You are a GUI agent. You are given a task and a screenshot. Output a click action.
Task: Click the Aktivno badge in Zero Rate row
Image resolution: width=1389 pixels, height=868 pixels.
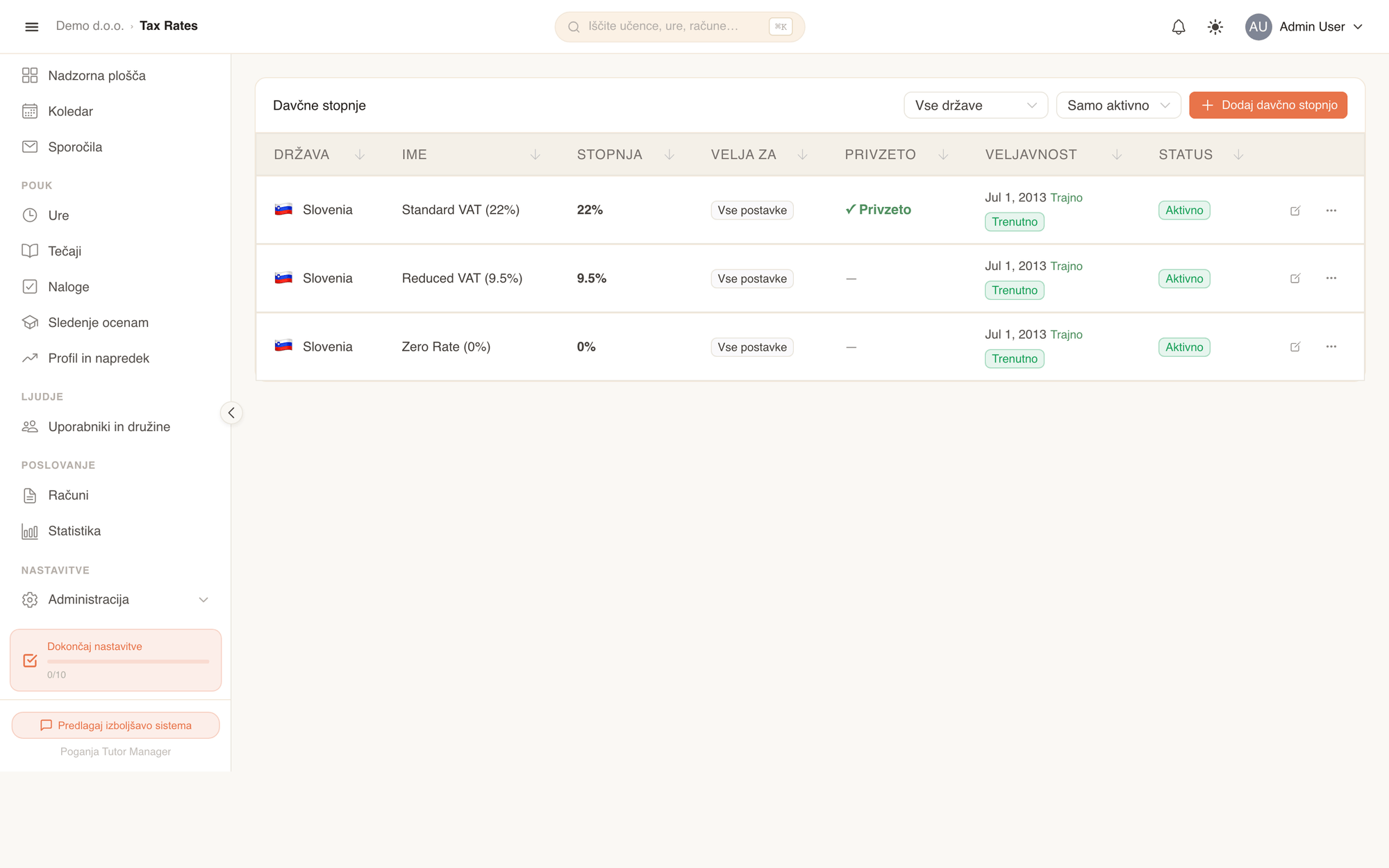[1184, 347]
